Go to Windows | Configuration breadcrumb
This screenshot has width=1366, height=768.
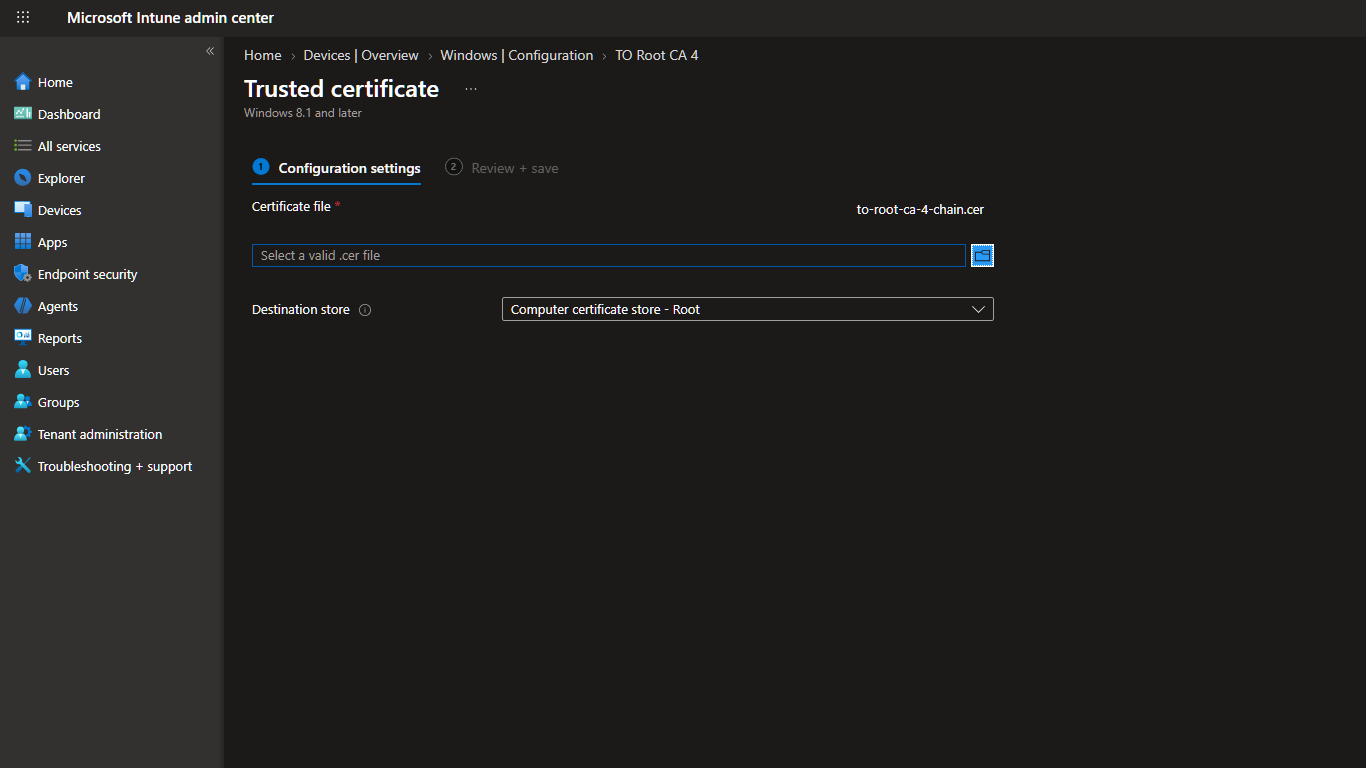[517, 55]
